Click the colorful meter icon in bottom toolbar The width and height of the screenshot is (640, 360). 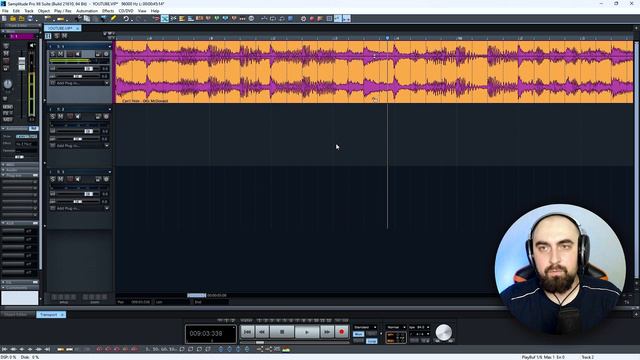[x=286, y=349]
